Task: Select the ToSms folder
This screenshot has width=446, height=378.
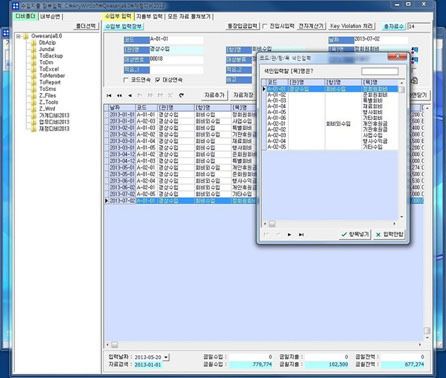Action: tap(48, 89)
